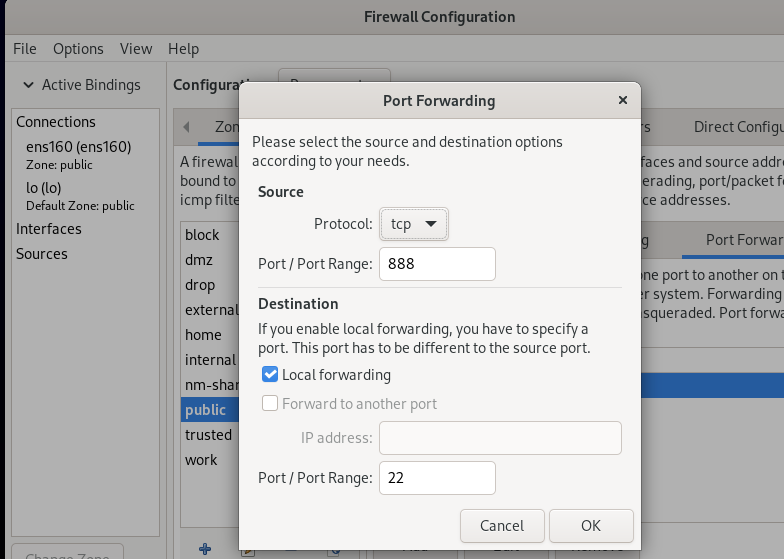Click the source Port Range field

click(437, 264)
